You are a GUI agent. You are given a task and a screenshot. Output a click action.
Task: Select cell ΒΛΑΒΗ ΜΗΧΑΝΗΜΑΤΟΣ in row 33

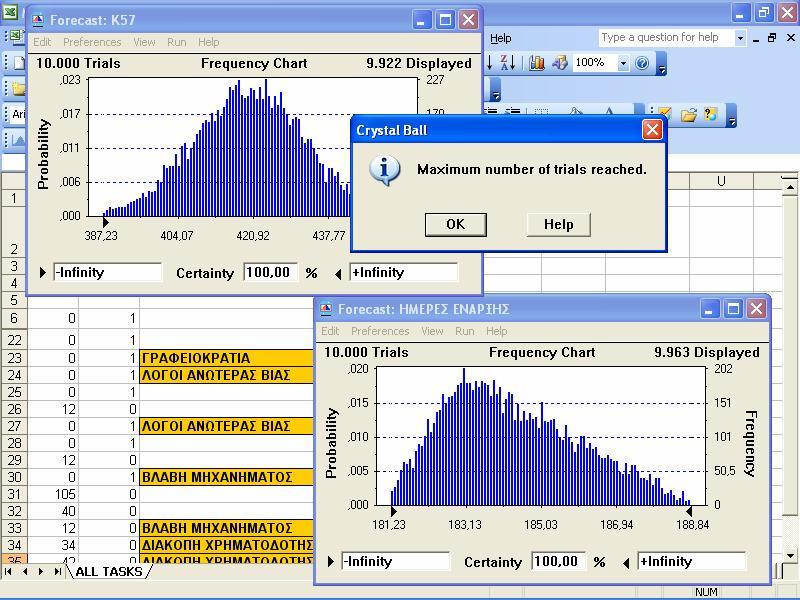coord(227,528)
